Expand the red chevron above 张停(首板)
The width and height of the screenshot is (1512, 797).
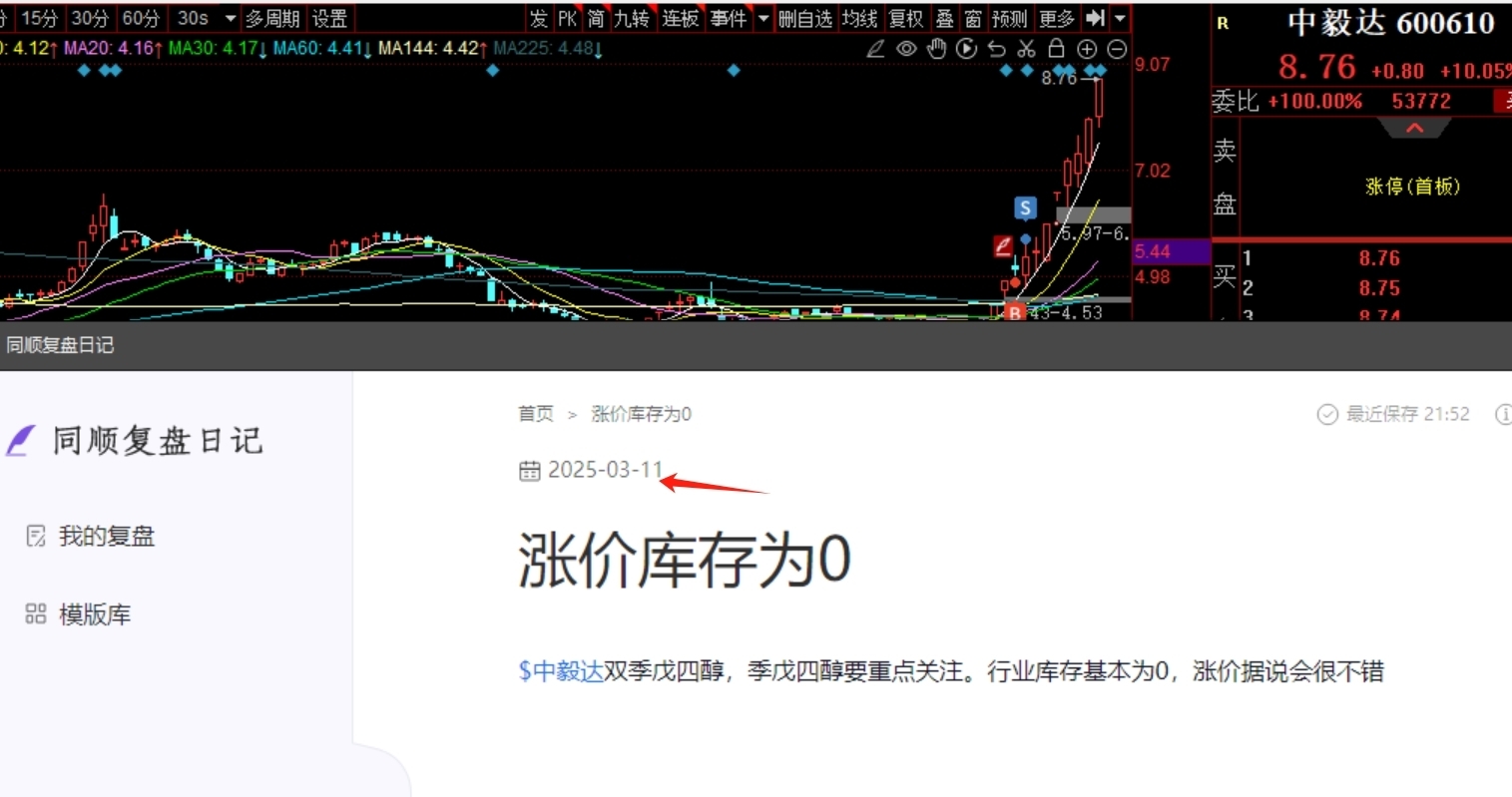click(x=1414, y=129)
